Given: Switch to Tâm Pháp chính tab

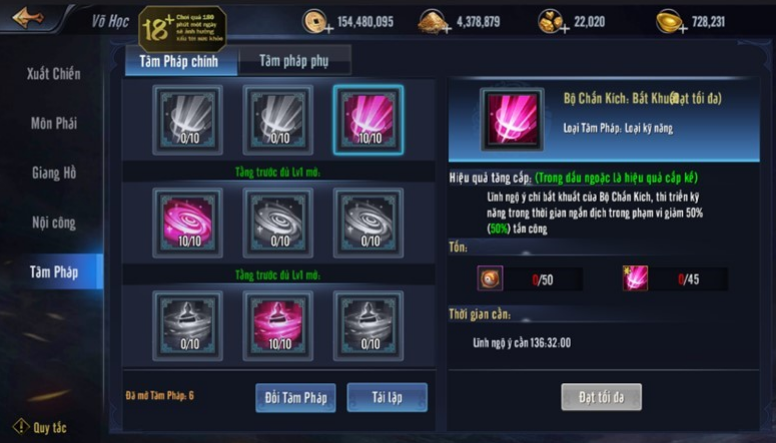Looking at the screenshot, I should pos(180,62).
